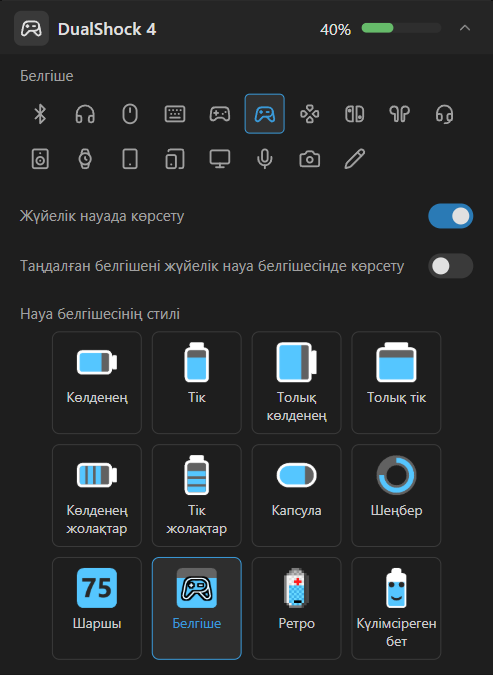Pick the four-button D-pad icon
The width and height of the screenshot is (493, 675).
310,114
